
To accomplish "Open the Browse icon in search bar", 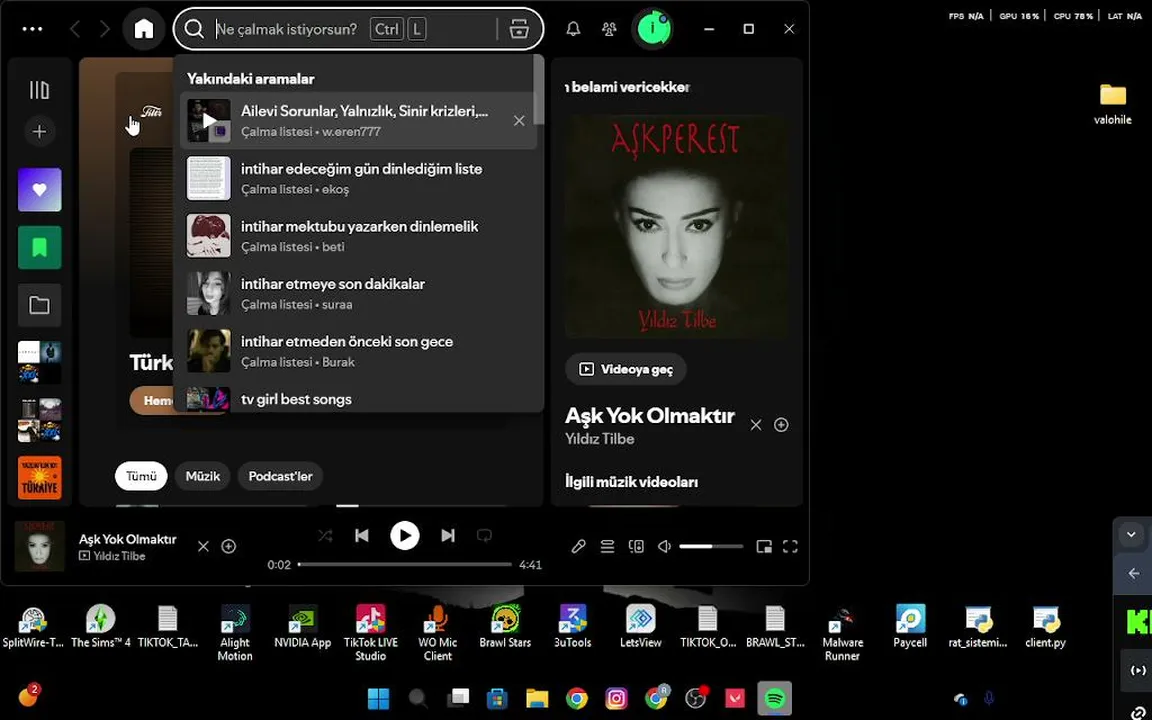I will 519,29.
